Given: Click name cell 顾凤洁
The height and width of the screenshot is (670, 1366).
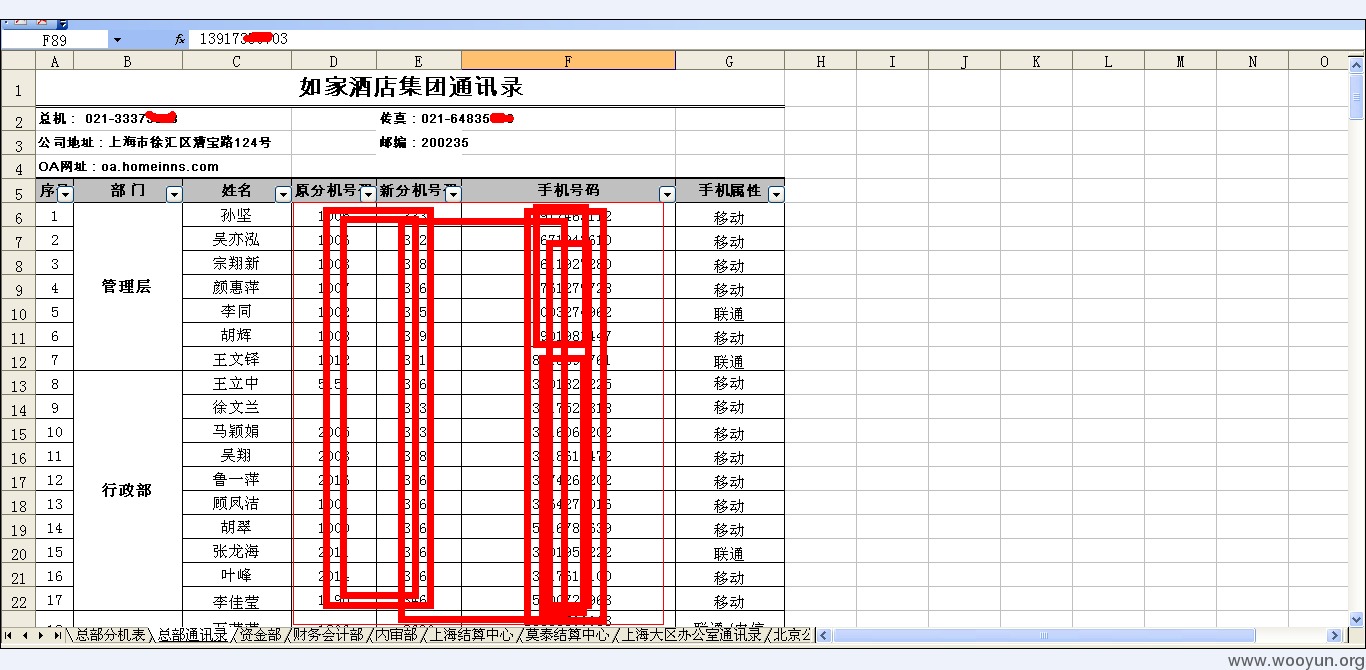Looking at the screenshot, I should click(237, 504).
